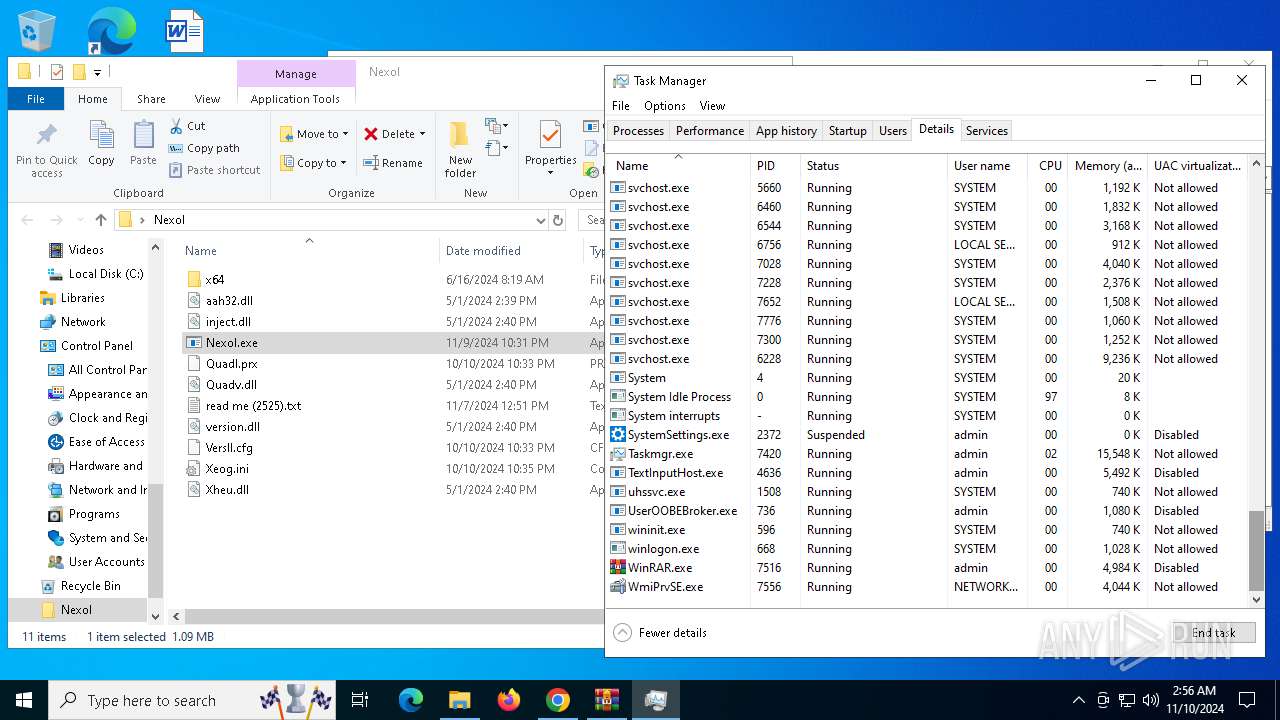
Task: Select Control Panel in navigation pane
Action: coord(97,346)
